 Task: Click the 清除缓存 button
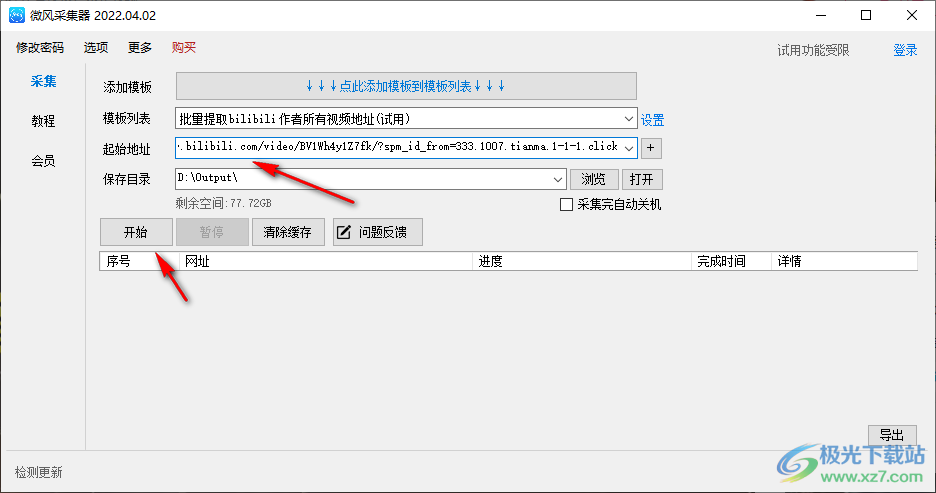click(x=288, y=232)
